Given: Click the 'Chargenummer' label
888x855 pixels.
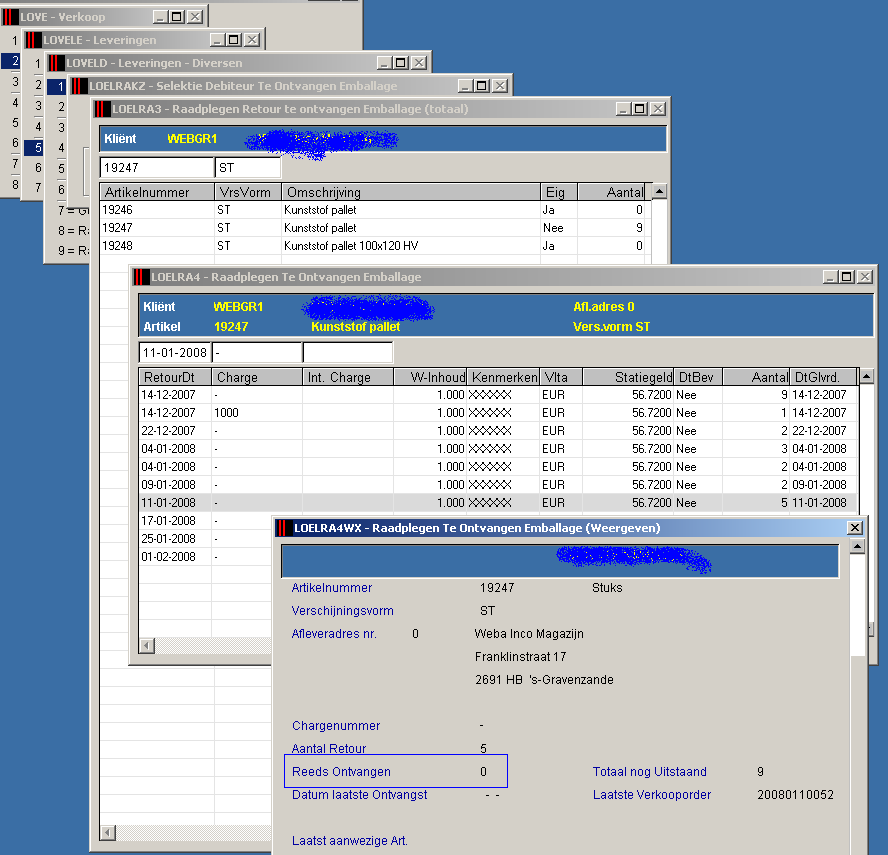Looking at the screenshot, I should [336, 726].
